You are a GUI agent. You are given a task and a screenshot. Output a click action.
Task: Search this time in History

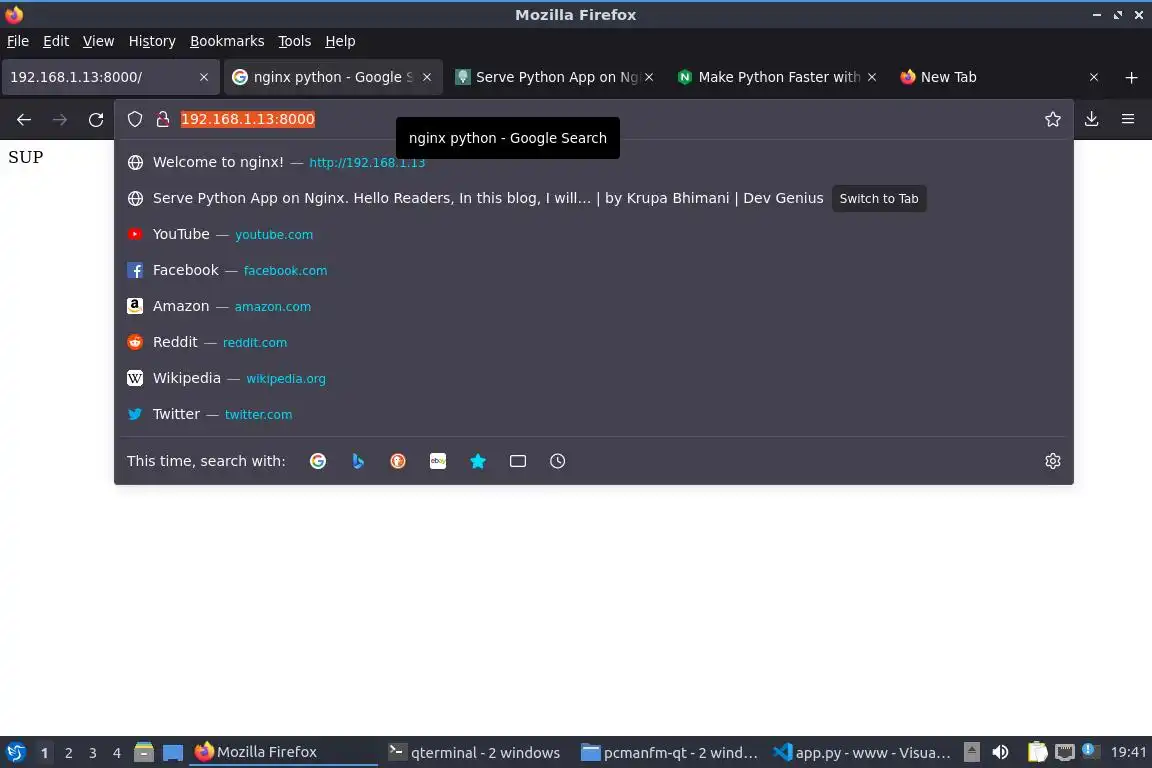pos(558,461)
